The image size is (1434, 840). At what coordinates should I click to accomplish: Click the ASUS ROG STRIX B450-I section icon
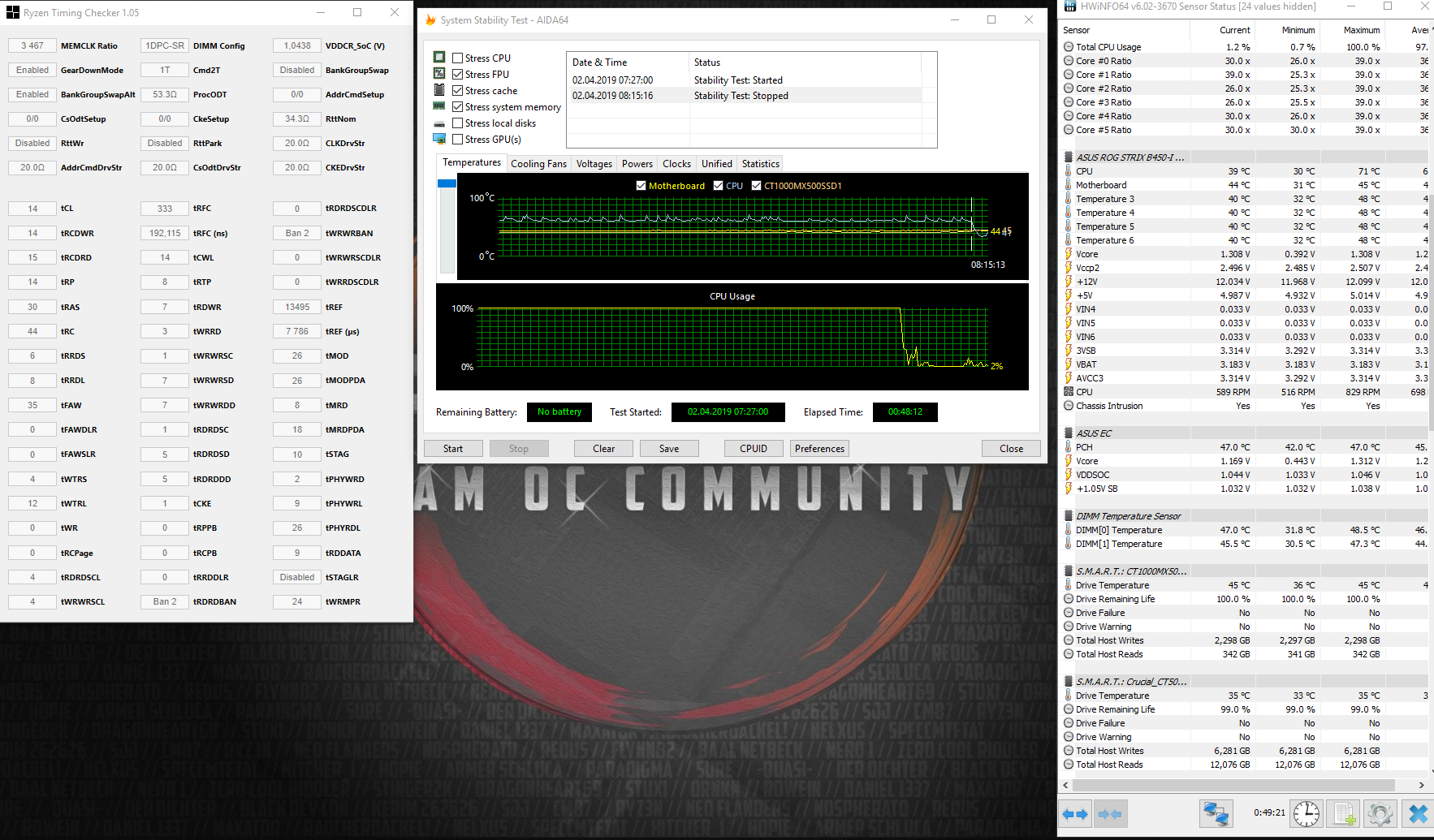point(1069,157)
